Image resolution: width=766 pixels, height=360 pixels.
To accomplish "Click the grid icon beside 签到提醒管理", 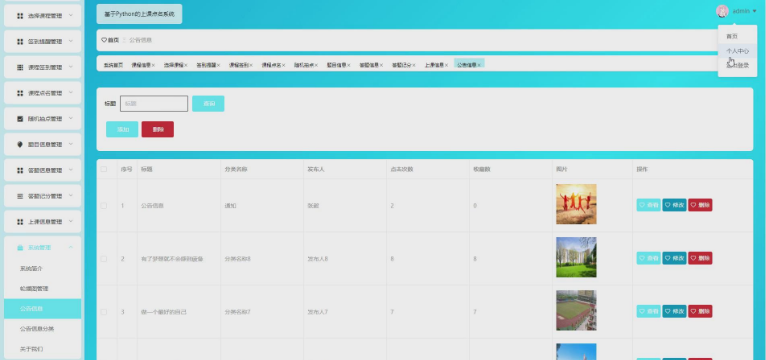I will 20,42.
